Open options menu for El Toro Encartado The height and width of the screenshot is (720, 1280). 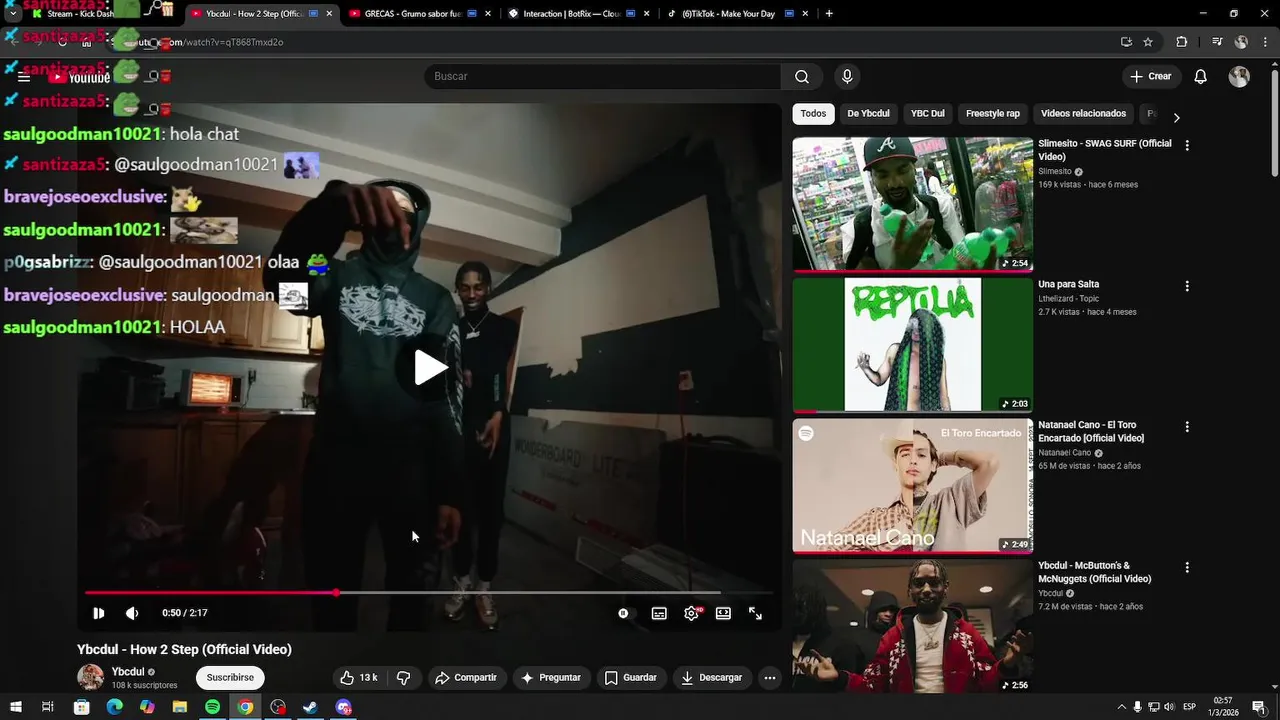1187,427
